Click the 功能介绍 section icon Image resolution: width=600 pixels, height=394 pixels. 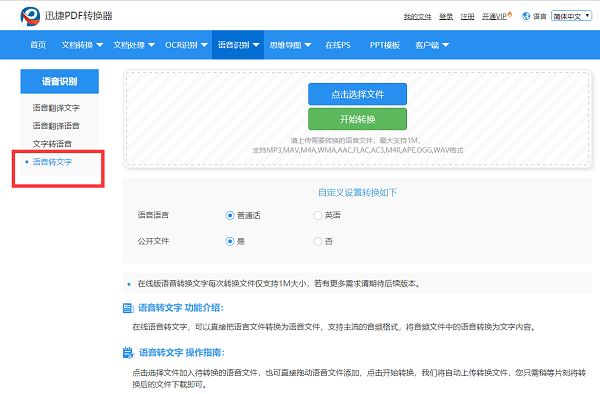click(128, 308)
